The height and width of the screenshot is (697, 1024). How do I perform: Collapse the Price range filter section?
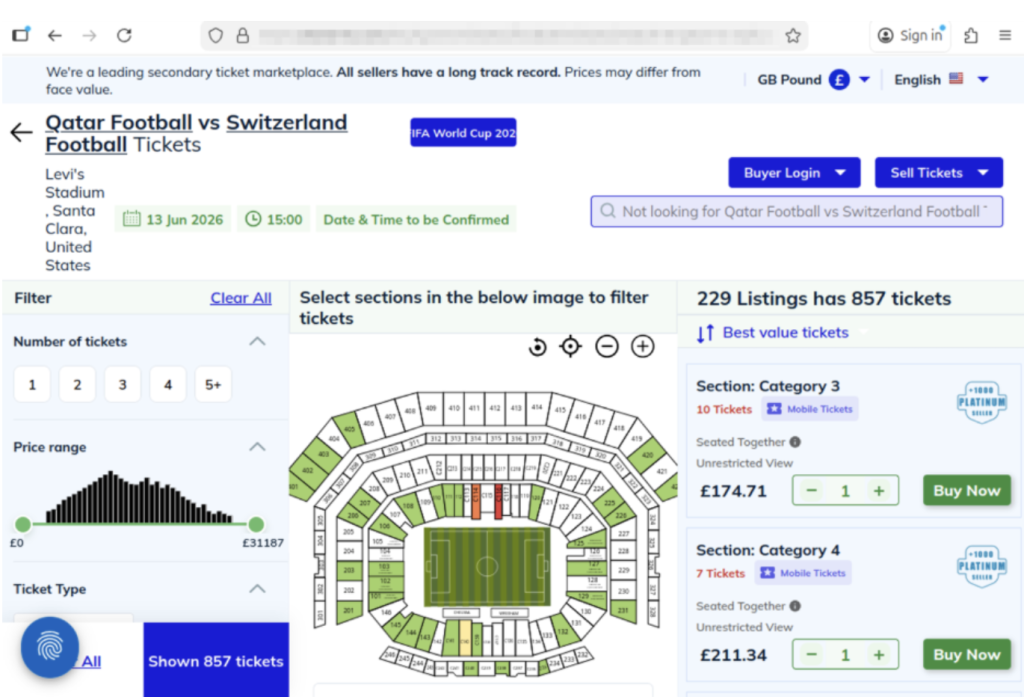257,447
